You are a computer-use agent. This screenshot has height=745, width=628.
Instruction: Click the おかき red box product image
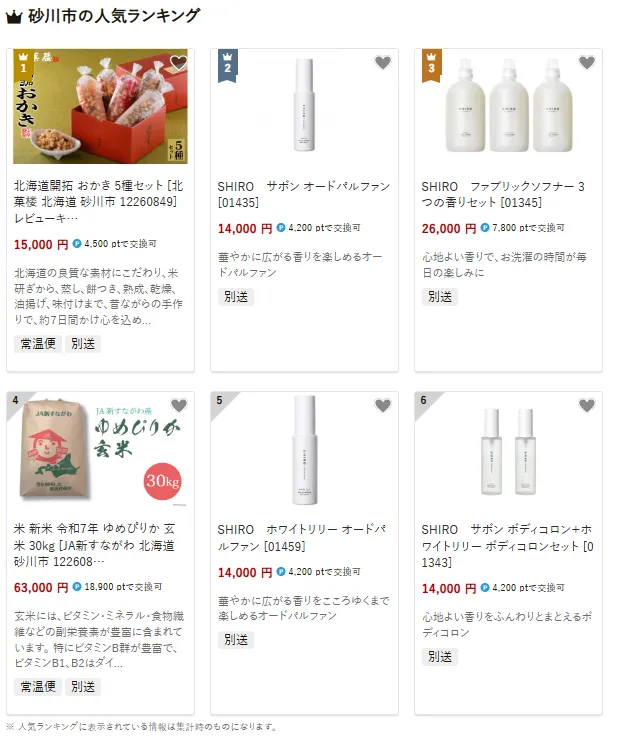click(x=100, y=106)
